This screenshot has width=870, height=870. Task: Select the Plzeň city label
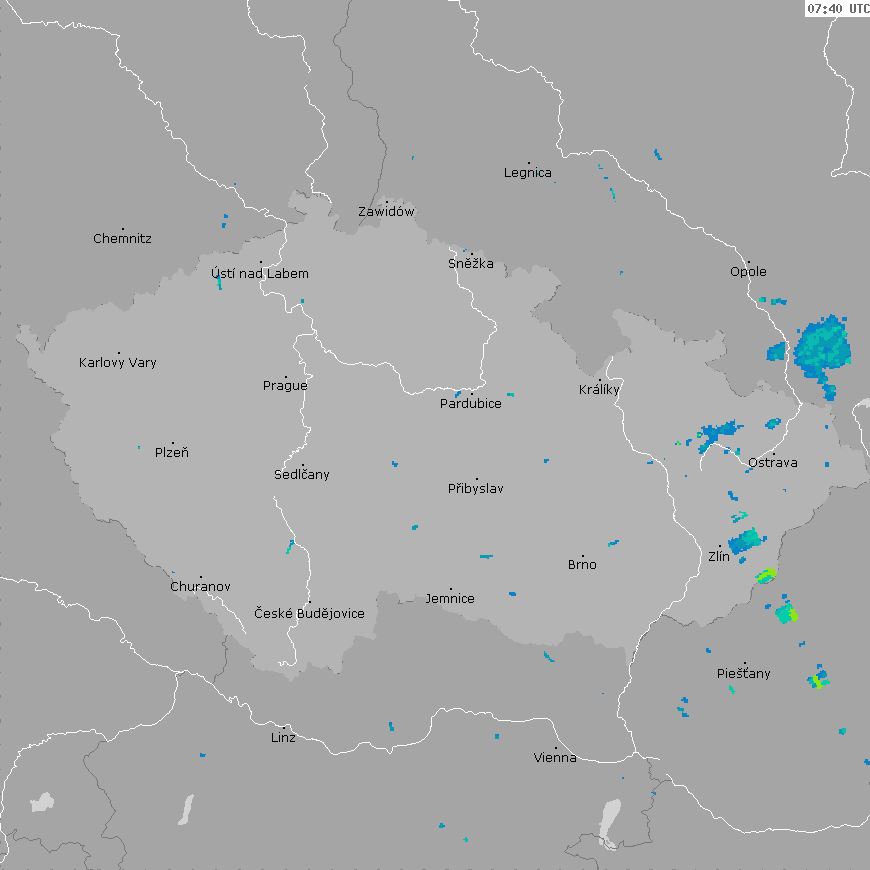point(172,453)
